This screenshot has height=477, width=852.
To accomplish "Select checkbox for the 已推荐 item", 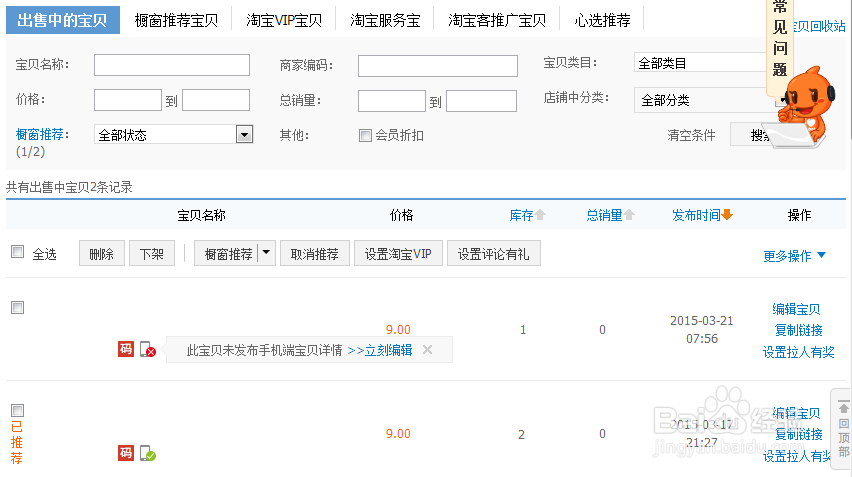I will click(x=17, y=410).
